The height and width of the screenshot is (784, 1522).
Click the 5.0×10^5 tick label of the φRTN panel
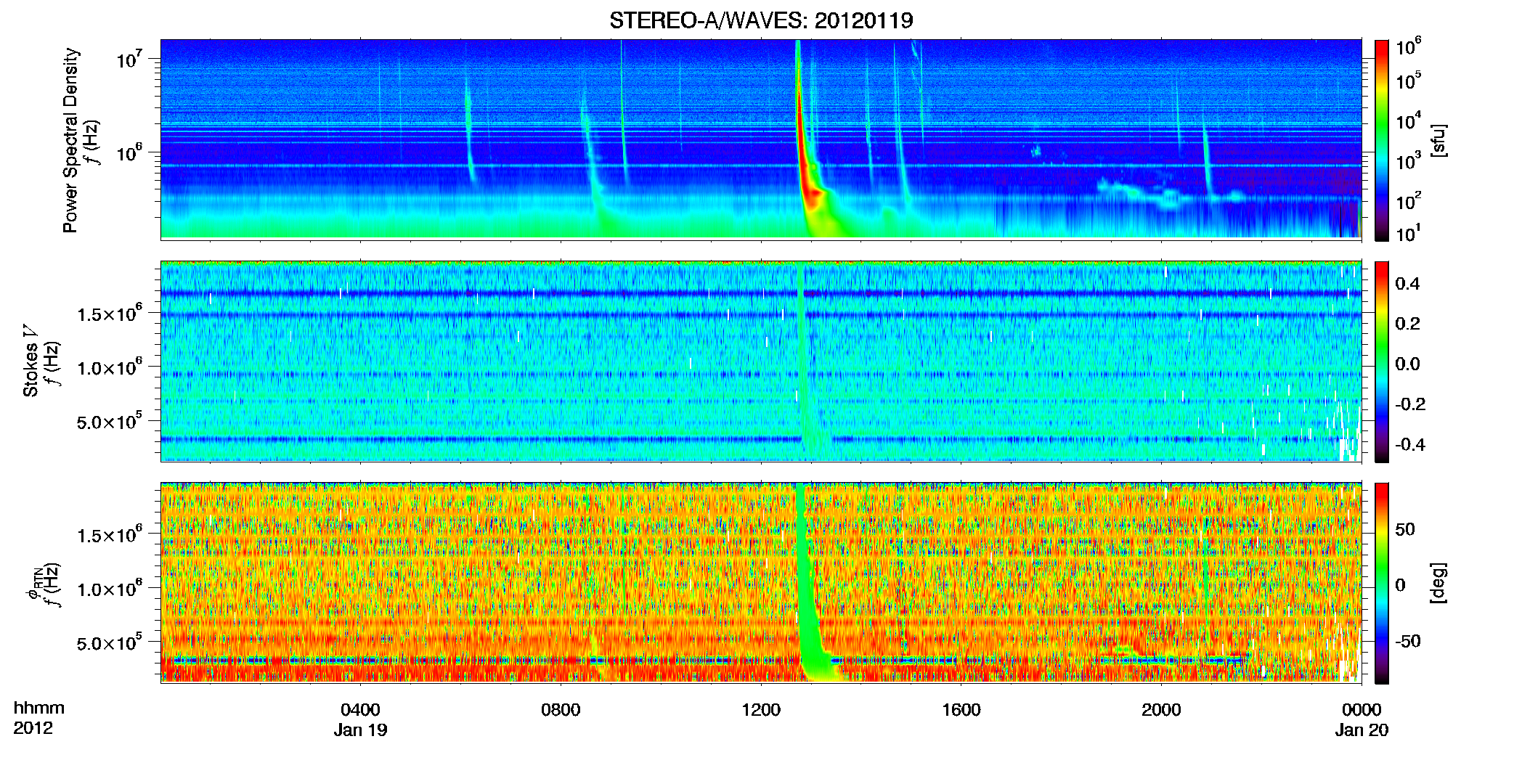click(110, 643)
